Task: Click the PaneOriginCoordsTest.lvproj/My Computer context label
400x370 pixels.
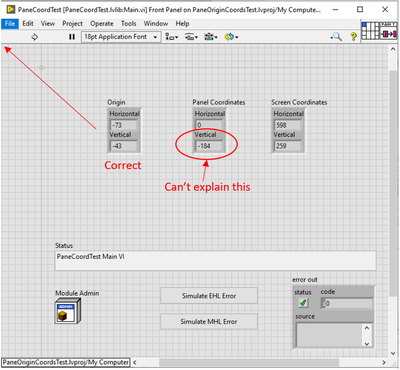Action: (66, 362)
